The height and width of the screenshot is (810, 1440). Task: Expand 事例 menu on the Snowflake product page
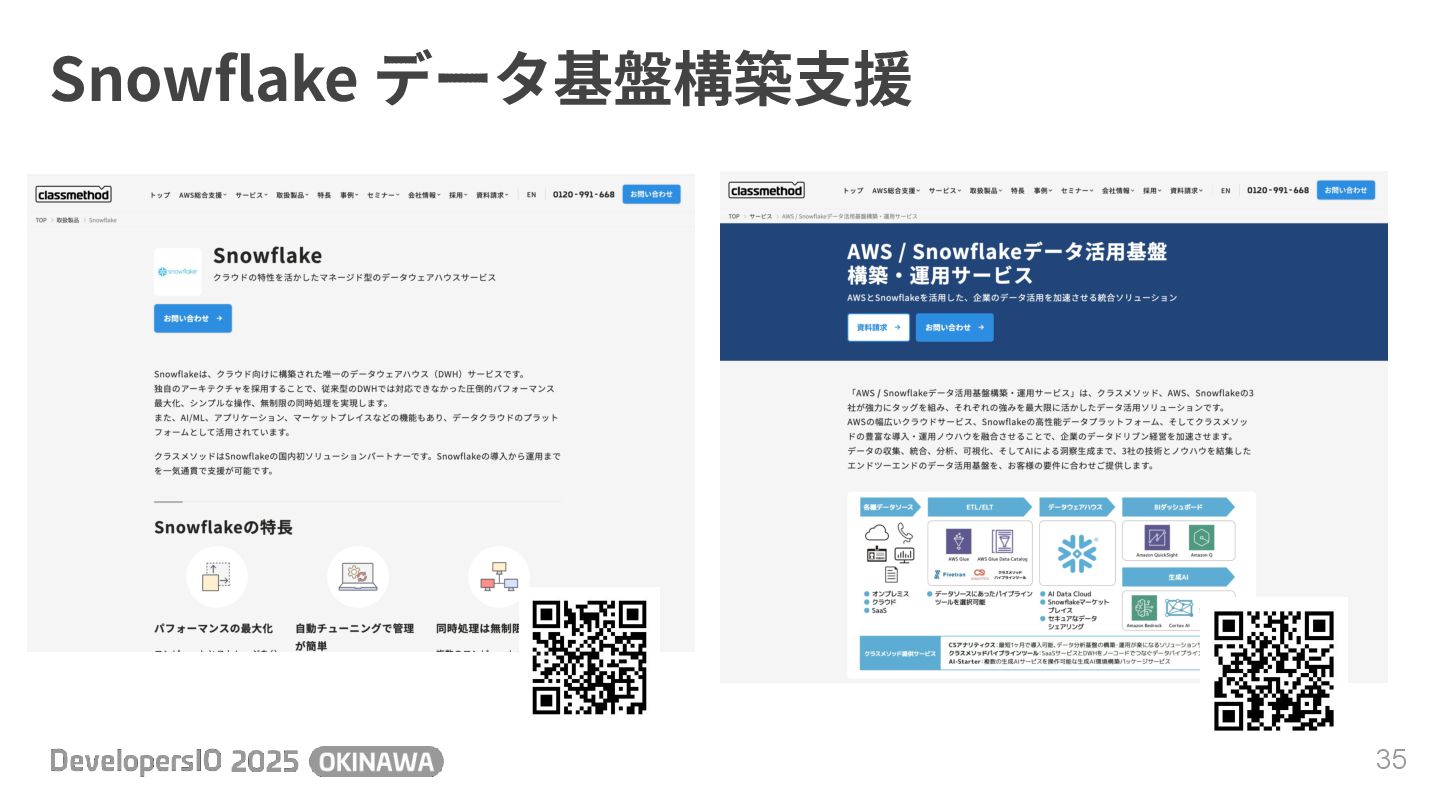pyautogui.click(x=349, y=195)
